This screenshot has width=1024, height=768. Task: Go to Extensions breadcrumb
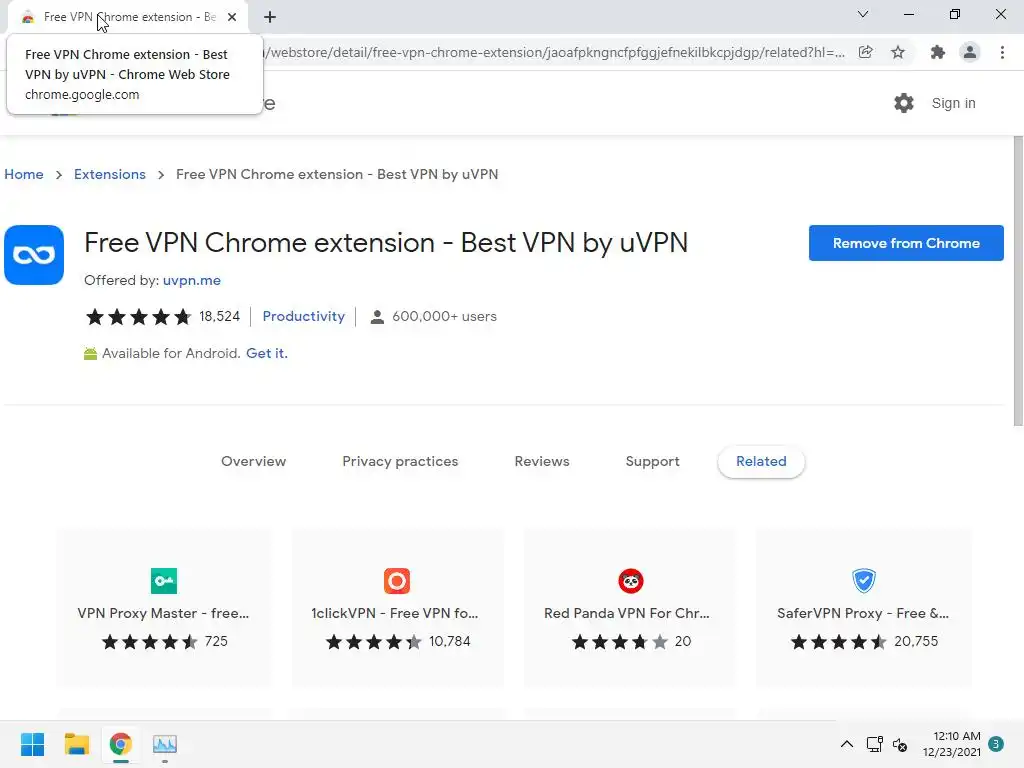tap(110, 174)
